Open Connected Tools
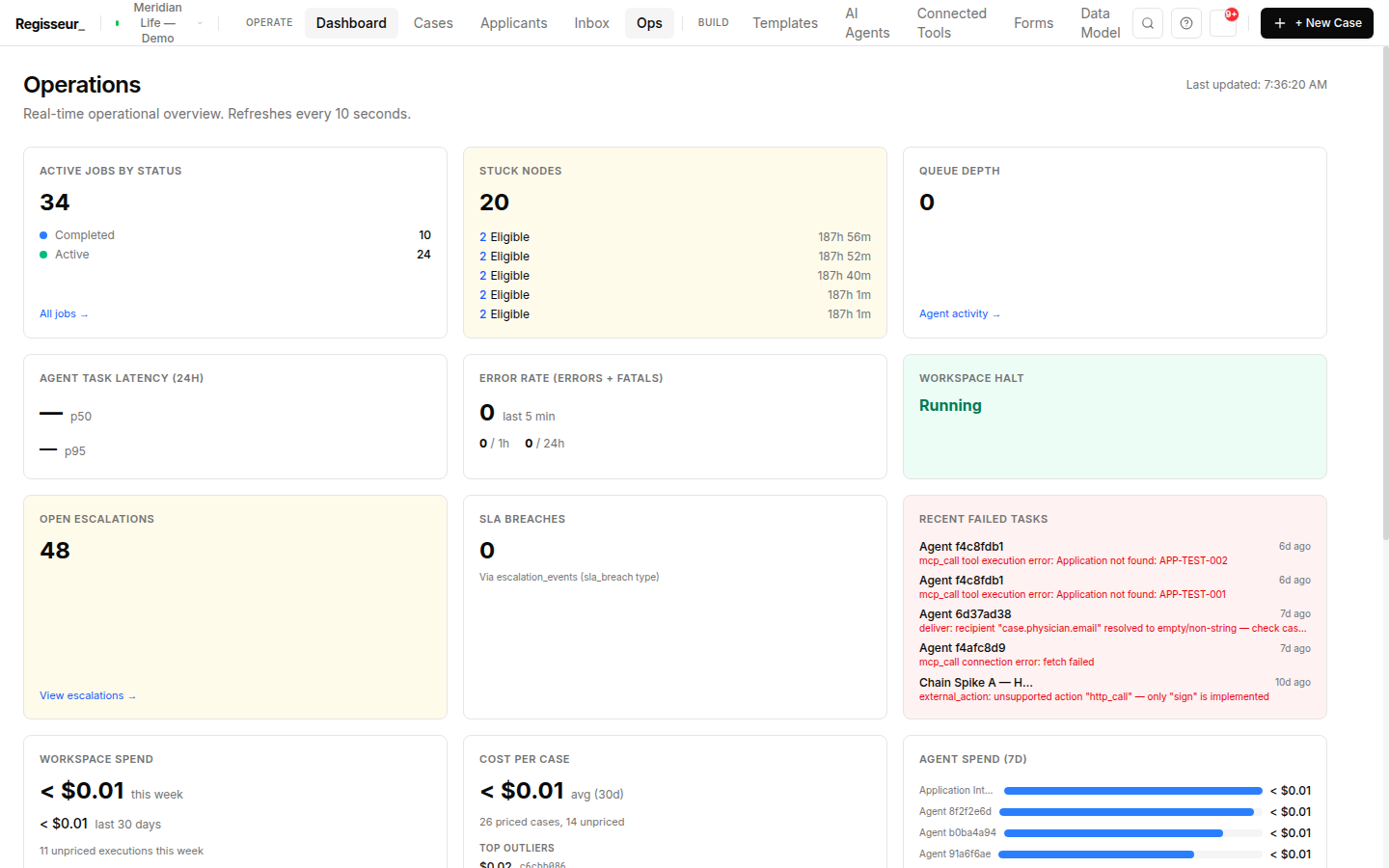 click(x=951, y=23)
